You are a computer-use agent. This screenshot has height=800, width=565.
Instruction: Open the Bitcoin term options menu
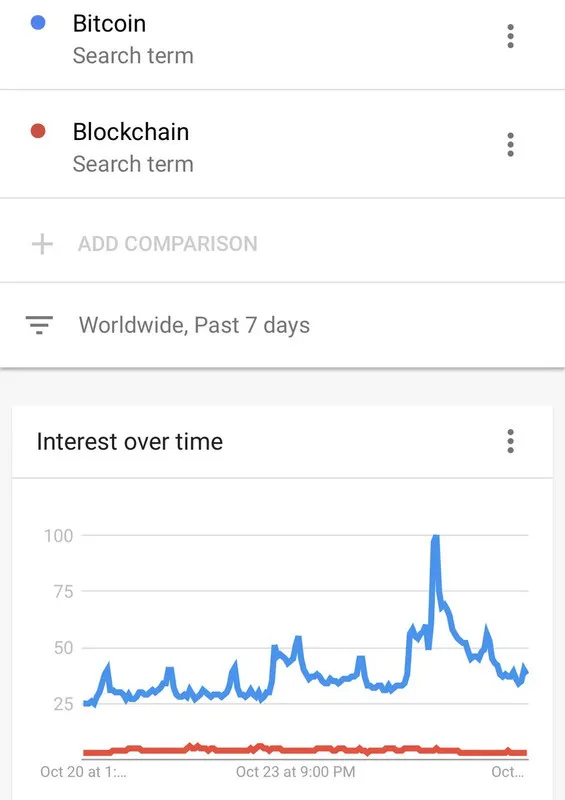(510, 36)
